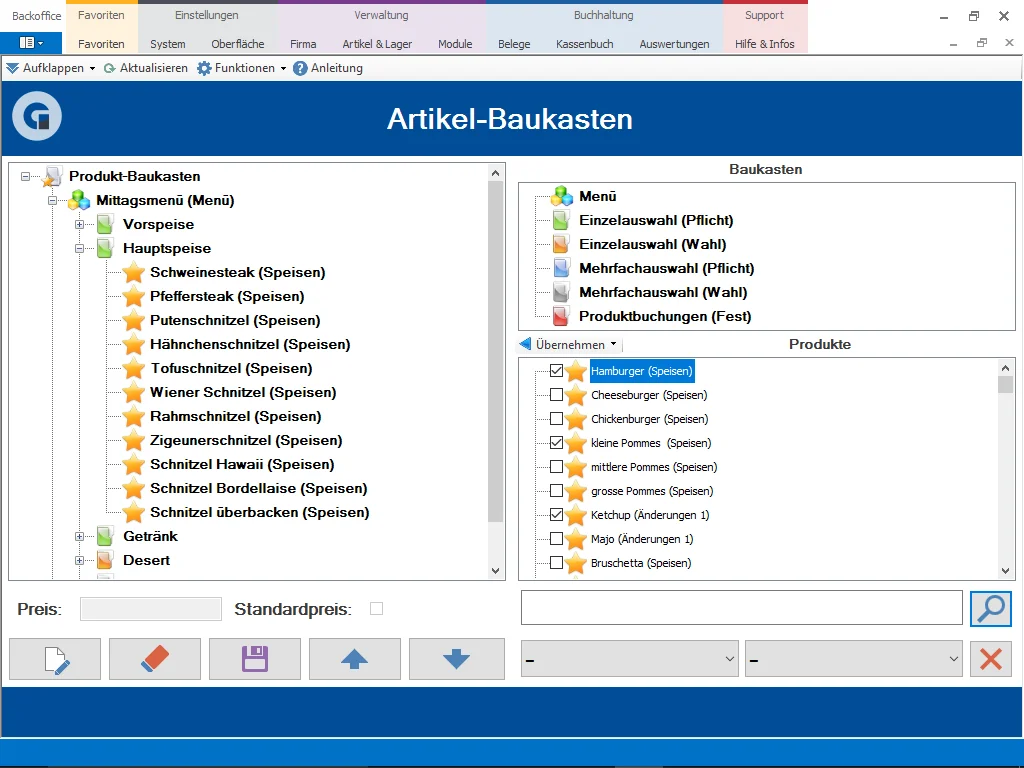
Task: Start a search with the magnifier icon
Action: tap(990, 607)
